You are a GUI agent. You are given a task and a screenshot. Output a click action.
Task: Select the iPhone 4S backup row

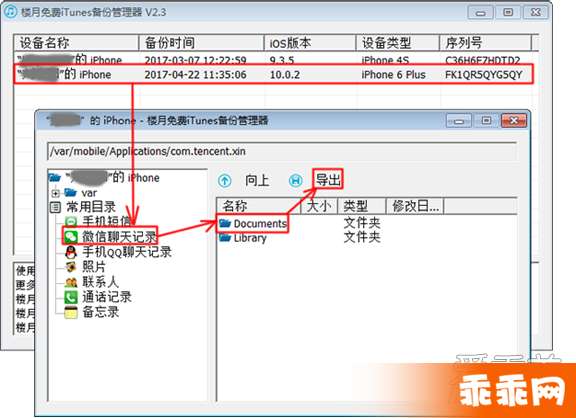tap(273, 60)
